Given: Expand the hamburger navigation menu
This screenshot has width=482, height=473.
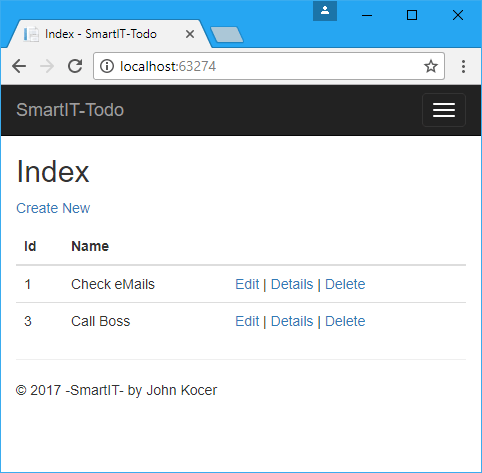Looking at the screenshot, I should pos(444,110).
